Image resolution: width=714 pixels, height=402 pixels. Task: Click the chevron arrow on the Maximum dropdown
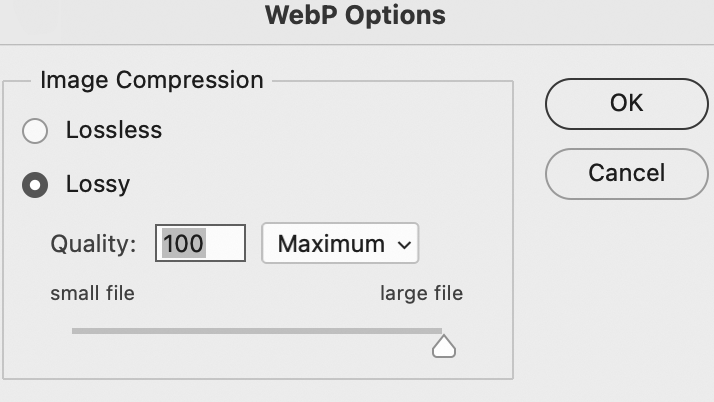(404, 244)
